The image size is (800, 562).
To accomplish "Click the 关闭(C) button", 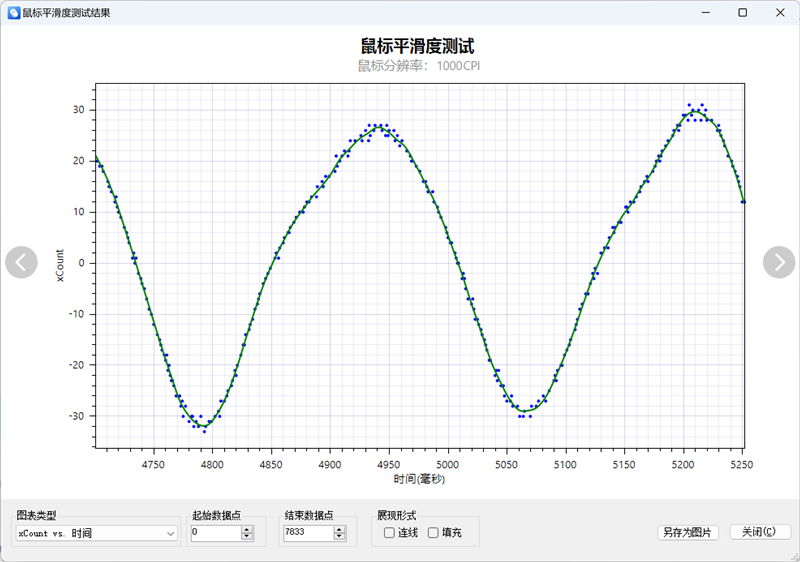I will (760, 533).
